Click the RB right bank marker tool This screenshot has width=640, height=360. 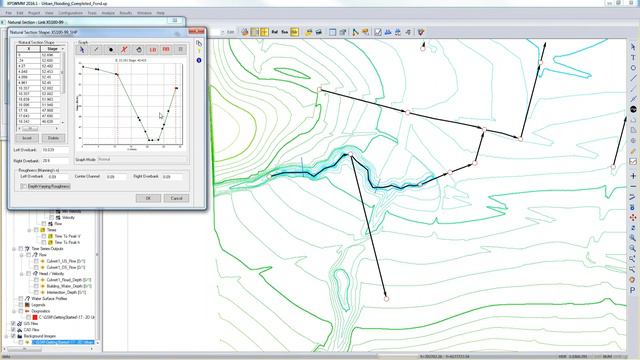pos(166,50)
